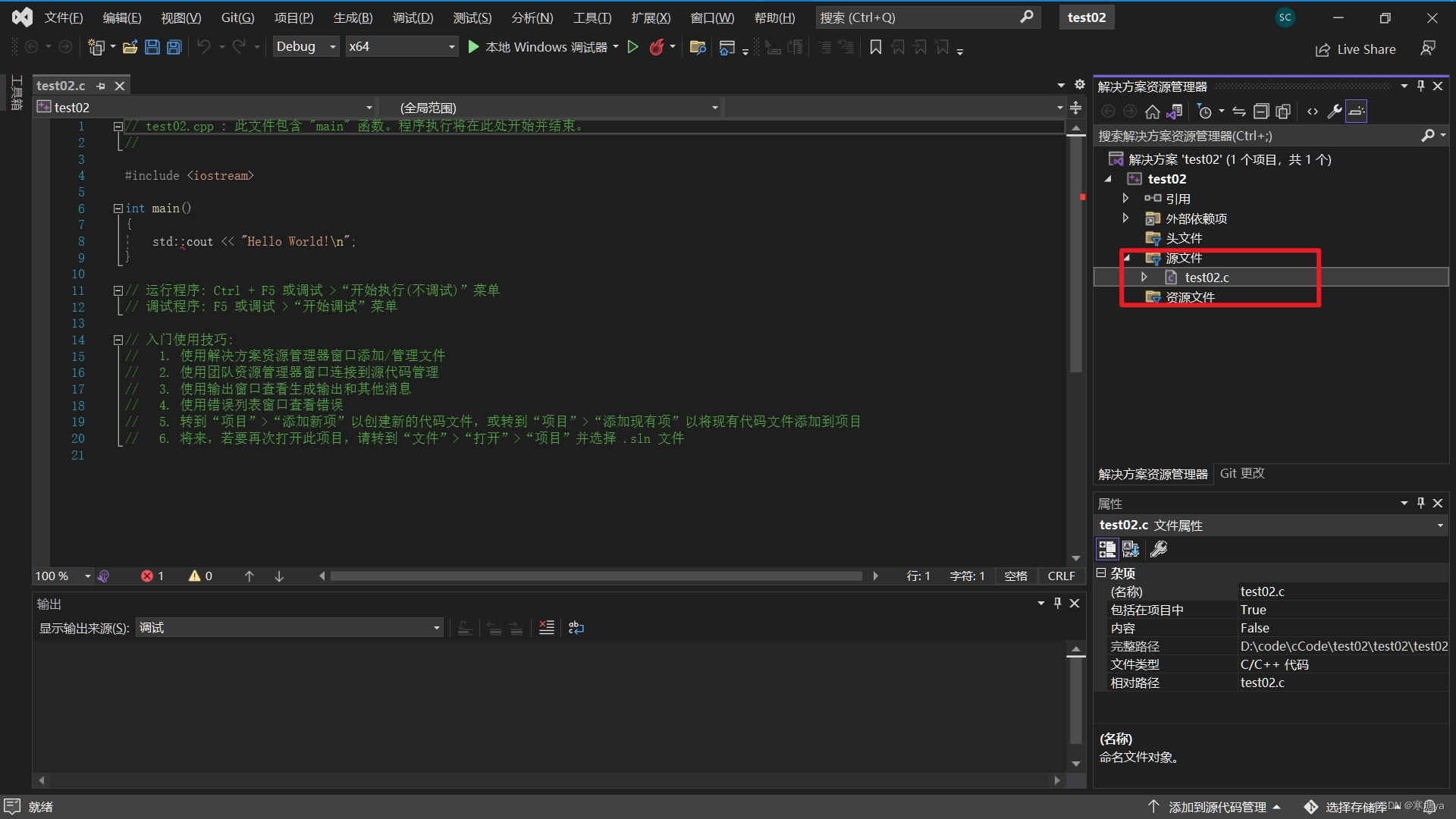Screen dimensions: 1456x819
Task: Toggle the 空格 indentation indicator
Action: (1015, 576)
